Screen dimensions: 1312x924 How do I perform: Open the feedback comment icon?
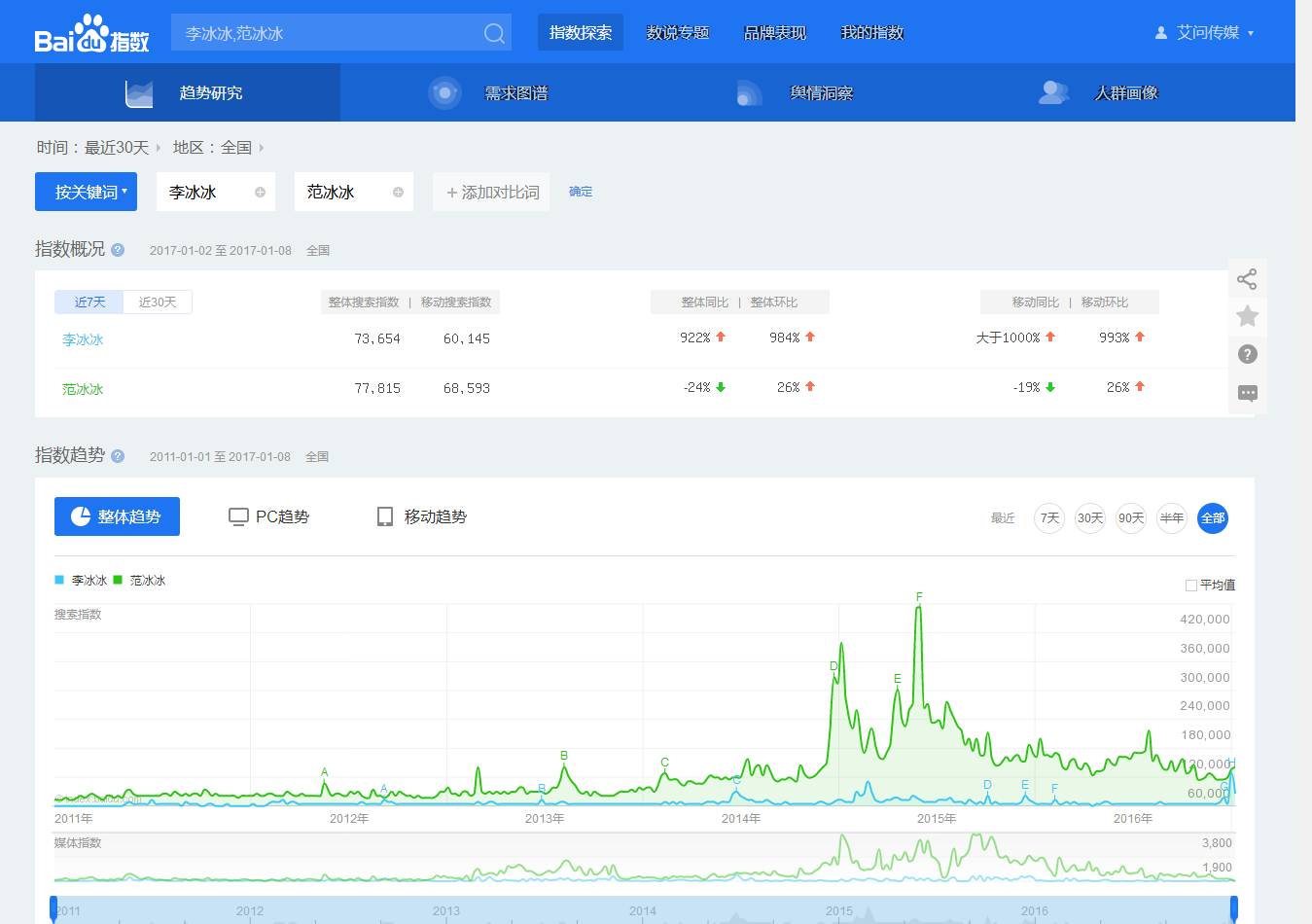[1247, 393]
